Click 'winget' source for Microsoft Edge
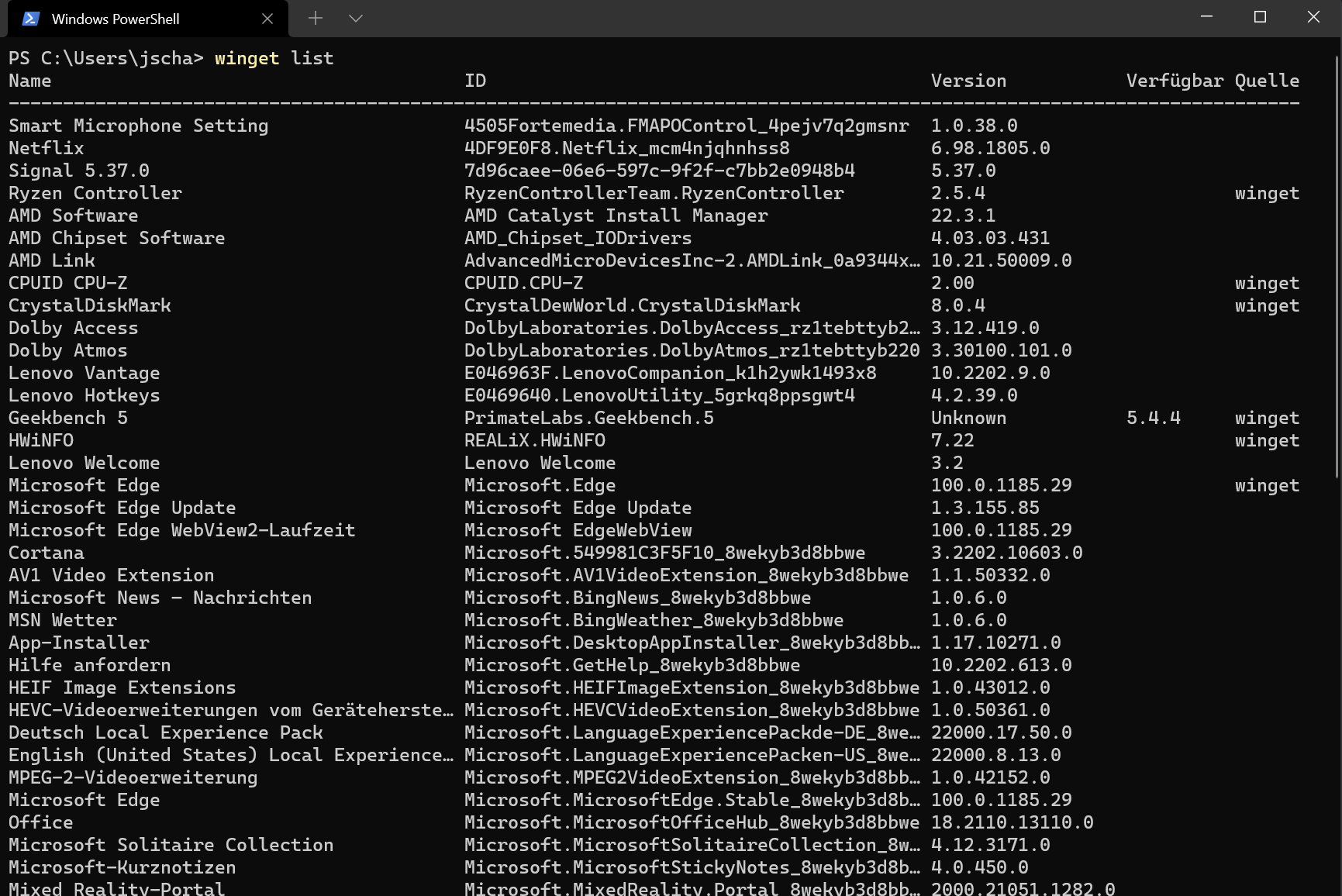The width and height of the screenshot is (1342, 896). point(1267,485)
